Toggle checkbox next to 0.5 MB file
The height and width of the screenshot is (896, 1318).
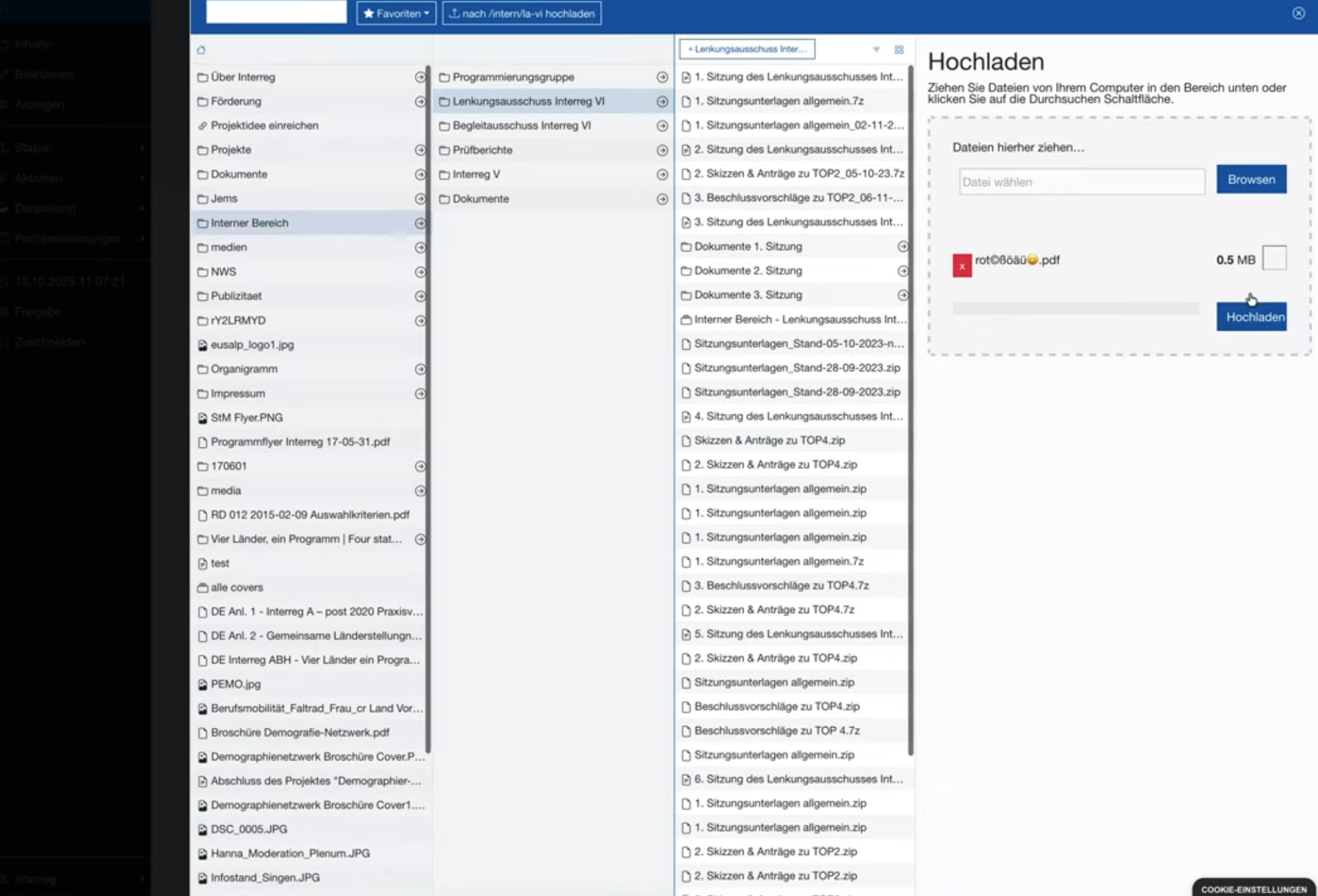(x=1274, y=258)
